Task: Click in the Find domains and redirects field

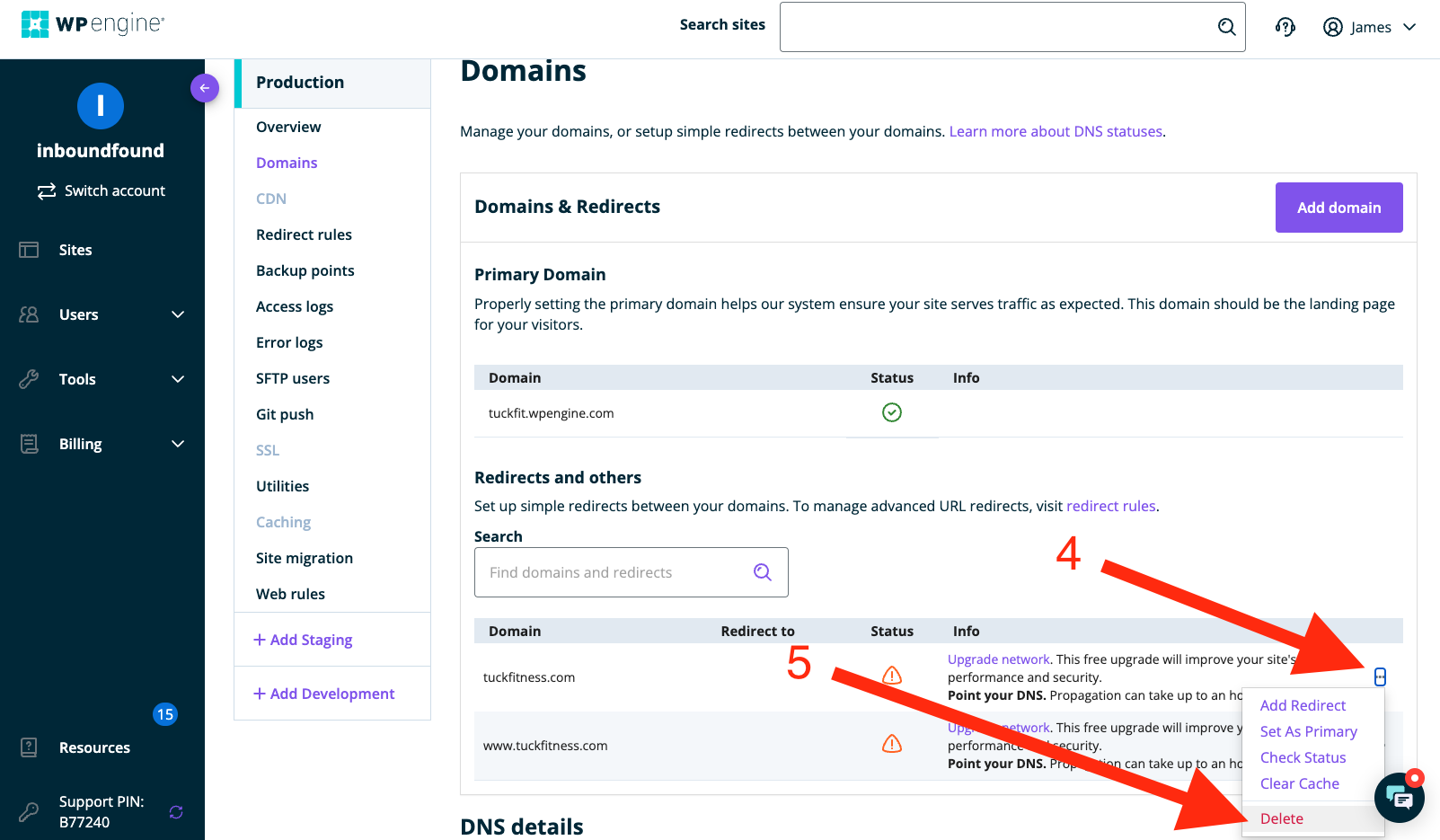Action: (611, 572)
